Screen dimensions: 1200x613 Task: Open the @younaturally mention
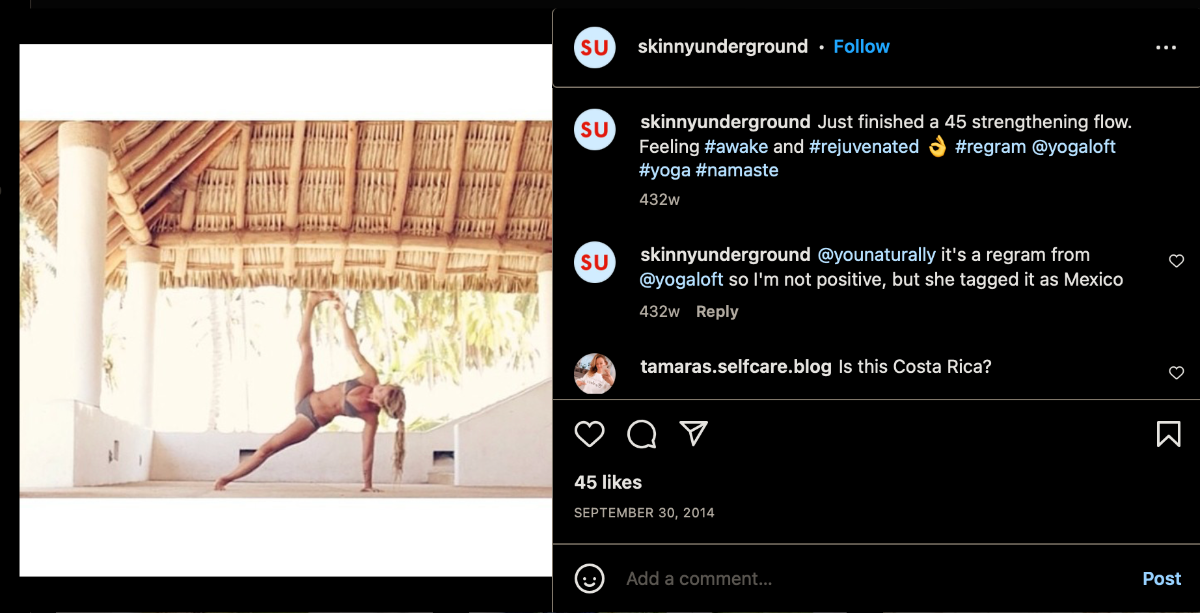tap(877, 255)
